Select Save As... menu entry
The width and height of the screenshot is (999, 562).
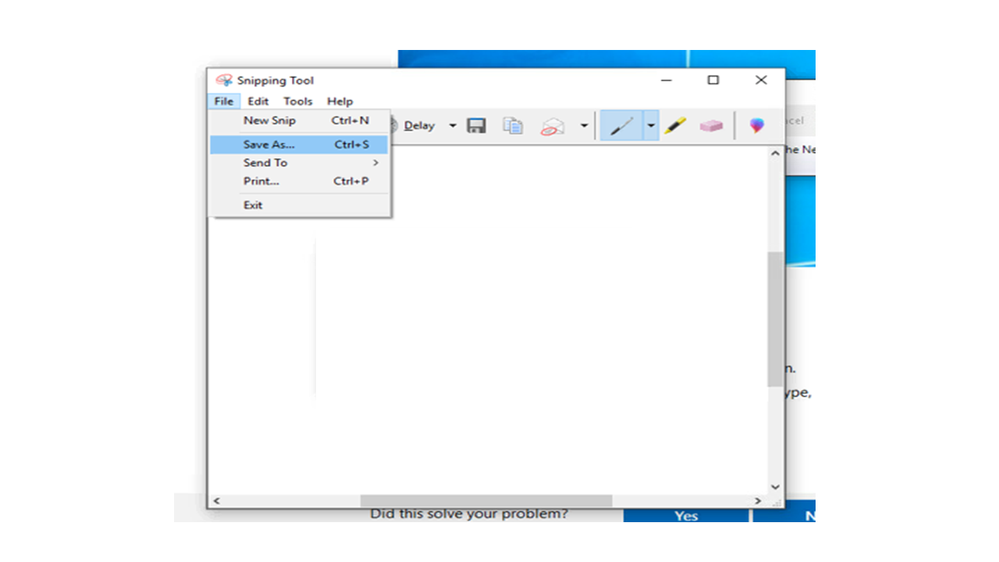pos(299,145)
